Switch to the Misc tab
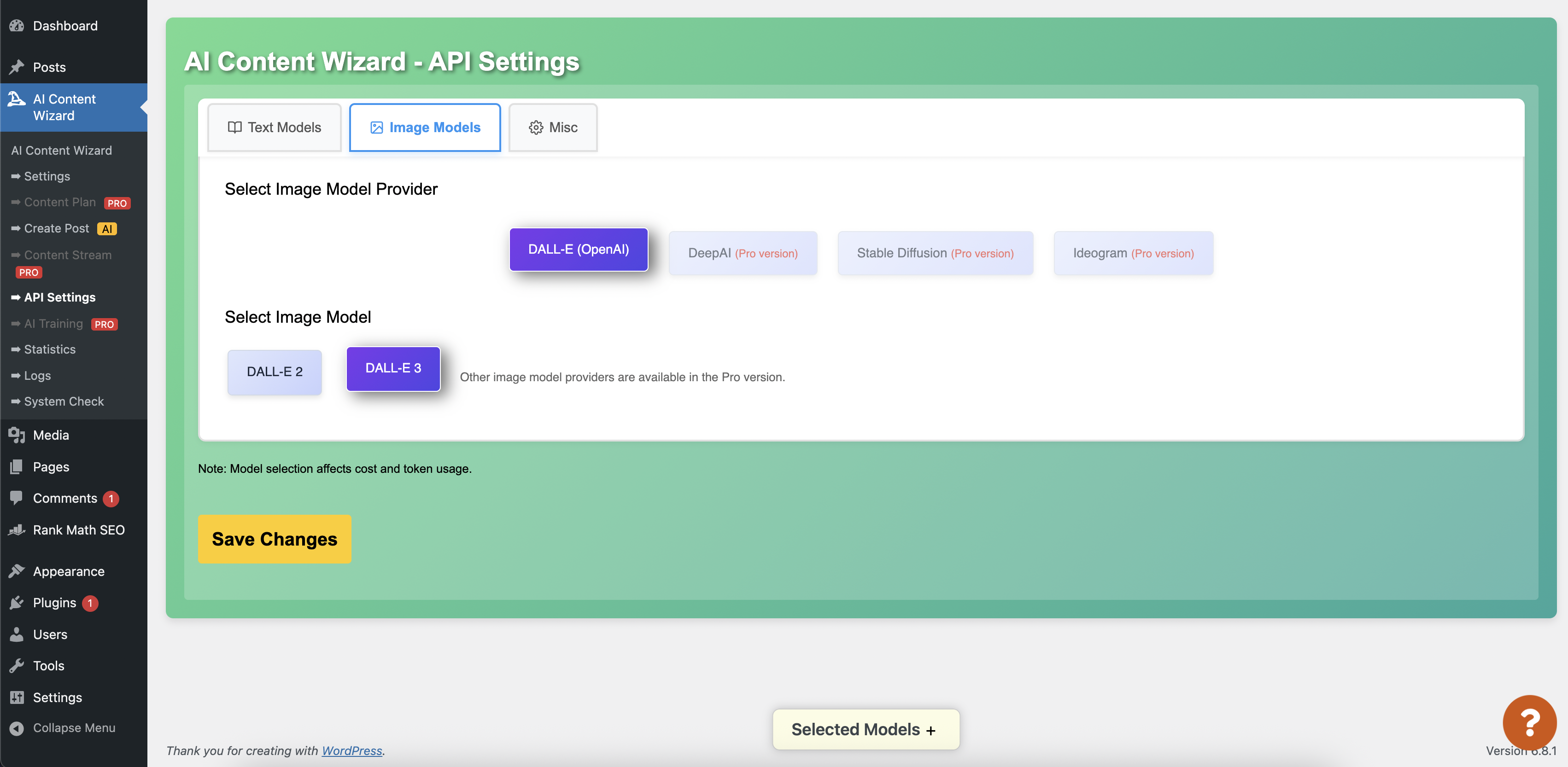 [x=553, y=127]
